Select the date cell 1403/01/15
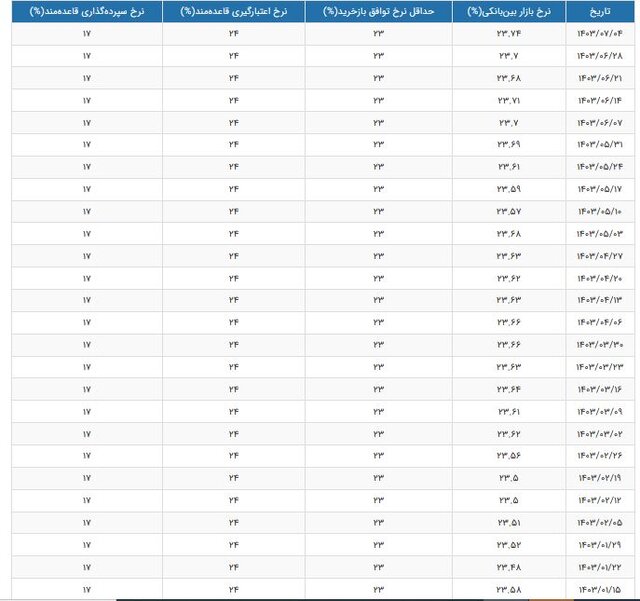 [600, 588]
